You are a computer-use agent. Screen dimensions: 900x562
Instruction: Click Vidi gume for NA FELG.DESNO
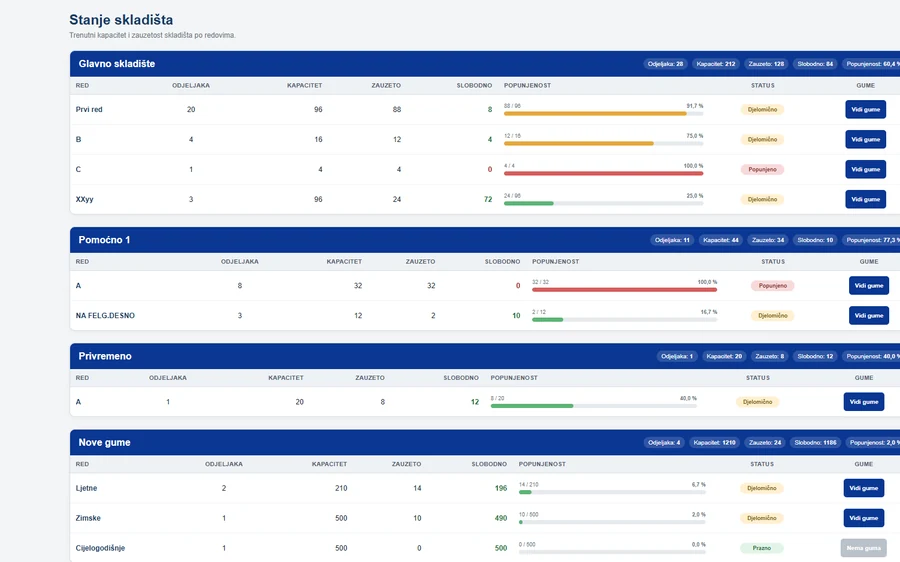[868, 315]
